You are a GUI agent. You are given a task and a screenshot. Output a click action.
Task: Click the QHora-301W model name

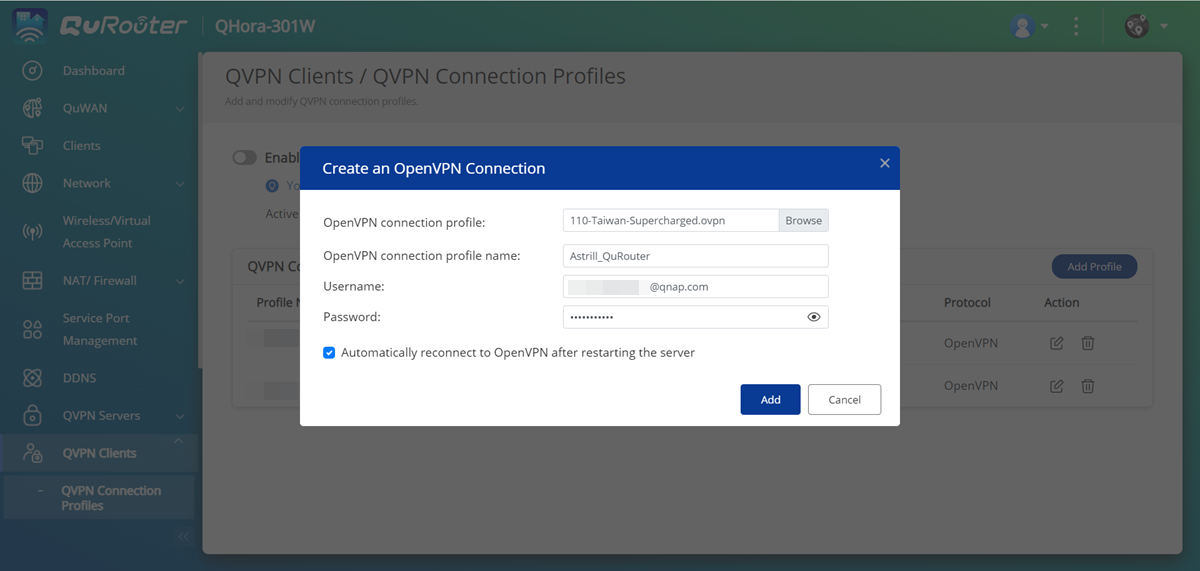265,26
